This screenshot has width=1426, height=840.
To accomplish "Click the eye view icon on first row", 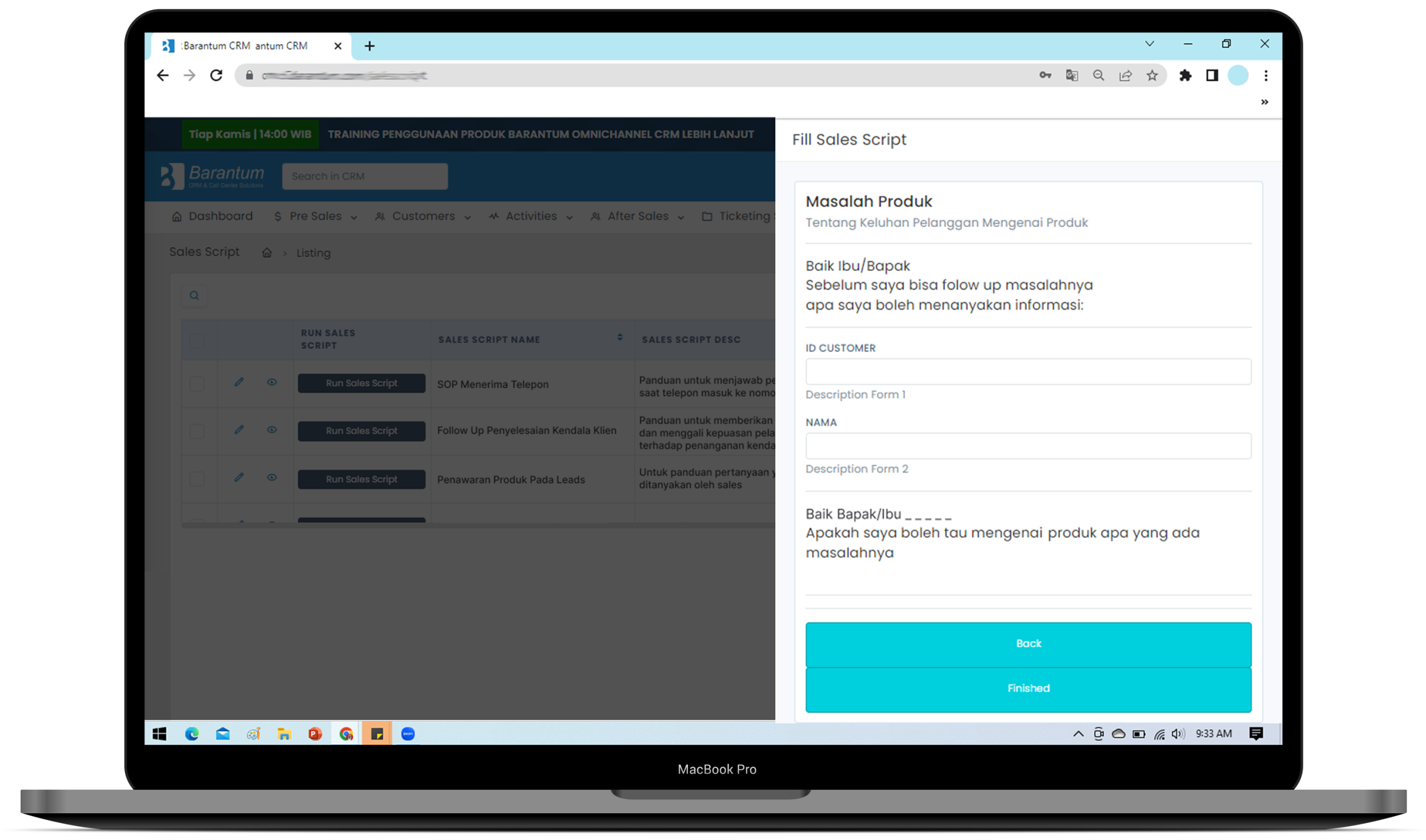I will point(272,383).
